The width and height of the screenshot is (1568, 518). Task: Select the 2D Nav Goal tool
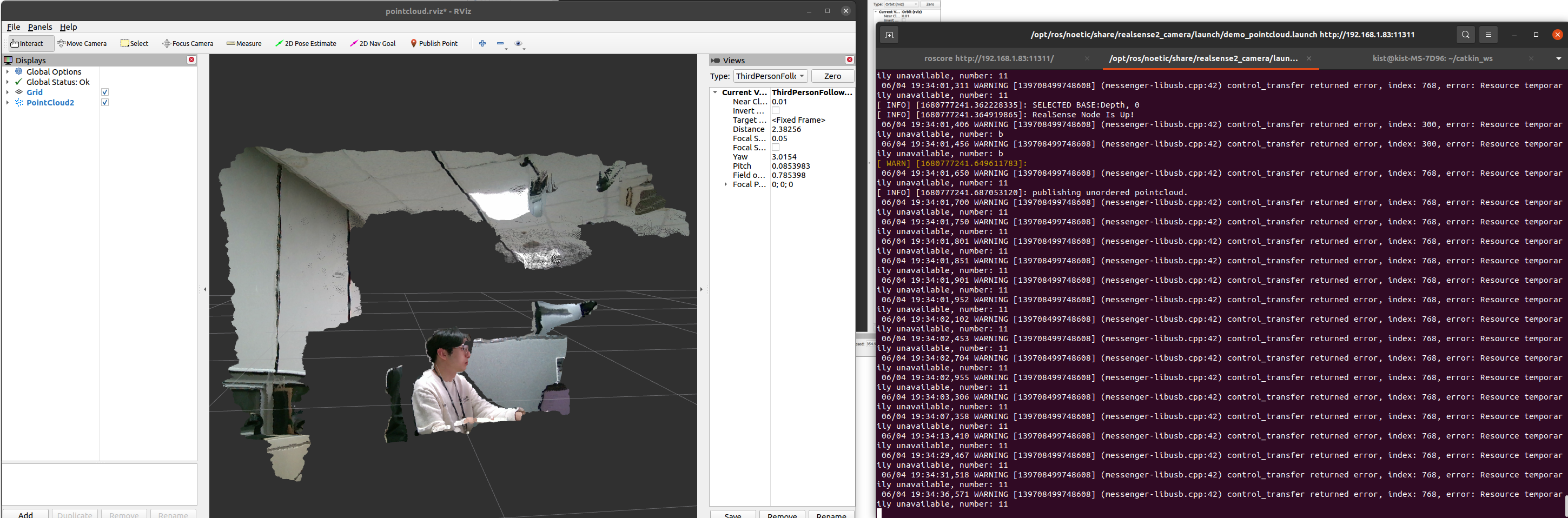point(373,44)
